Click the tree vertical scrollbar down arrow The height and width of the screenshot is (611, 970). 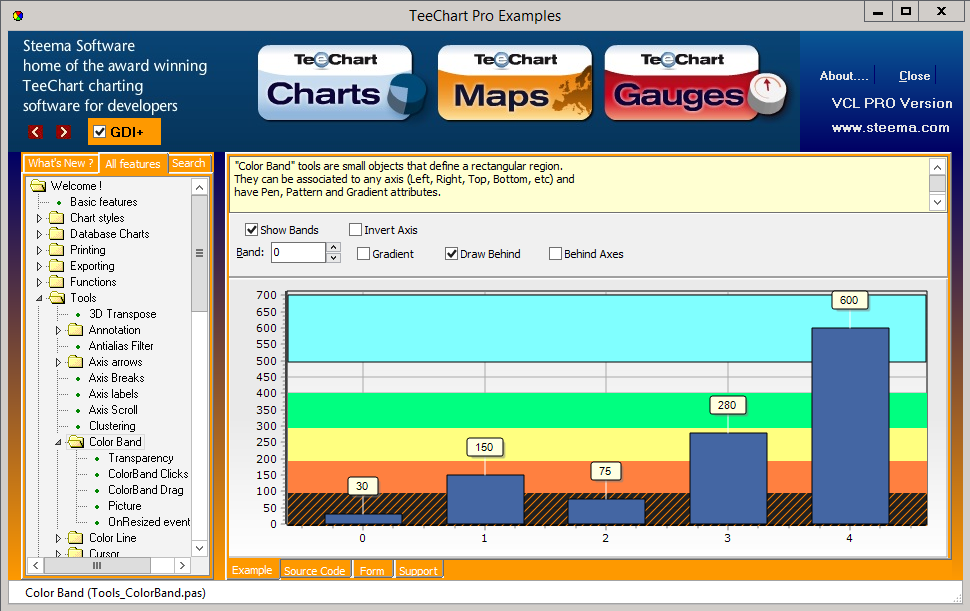[x=199, y=548]
